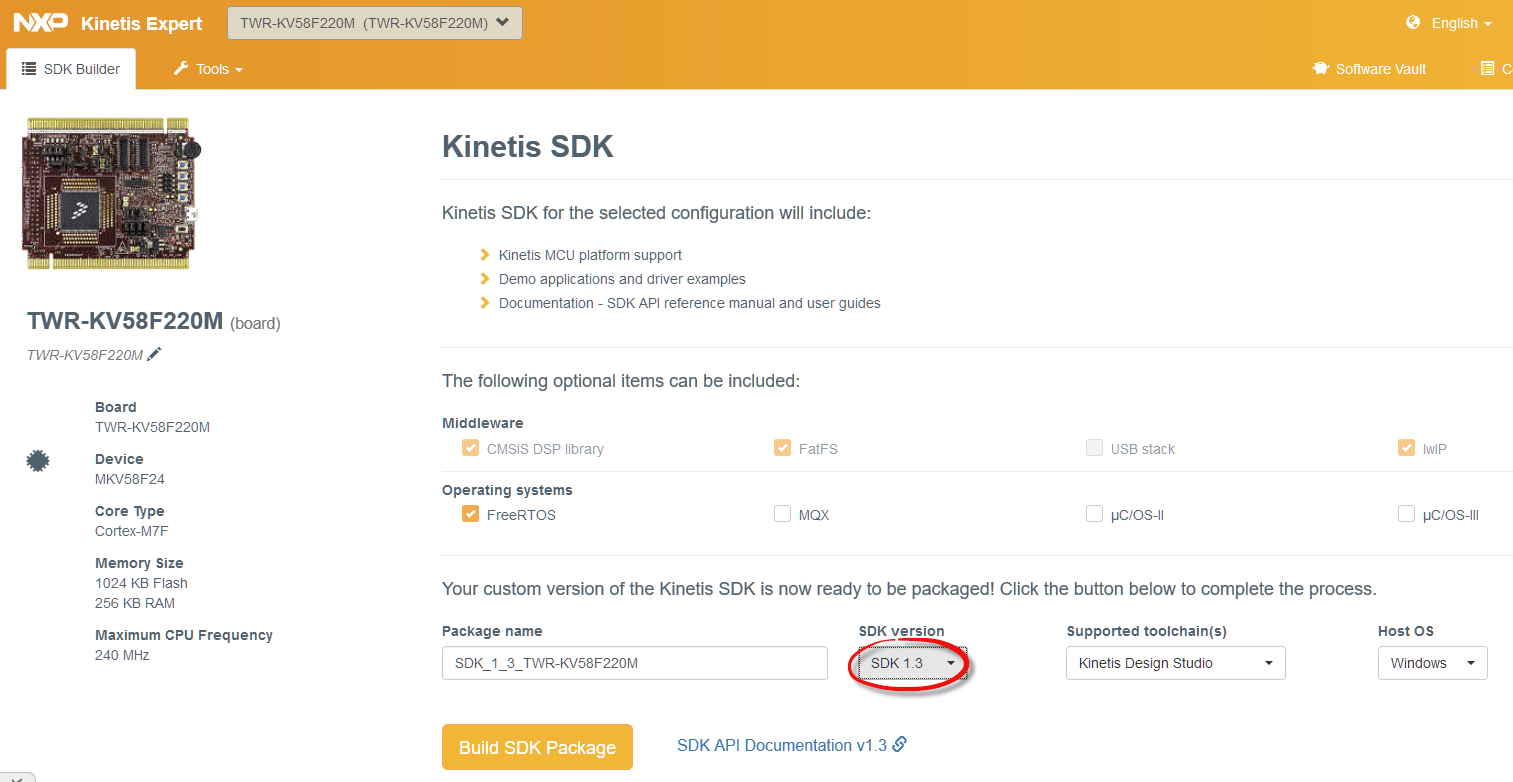Viewport: 1513px width, 782px height.
Task: Click the wrench icon in Tools menu
Action: 181,69
